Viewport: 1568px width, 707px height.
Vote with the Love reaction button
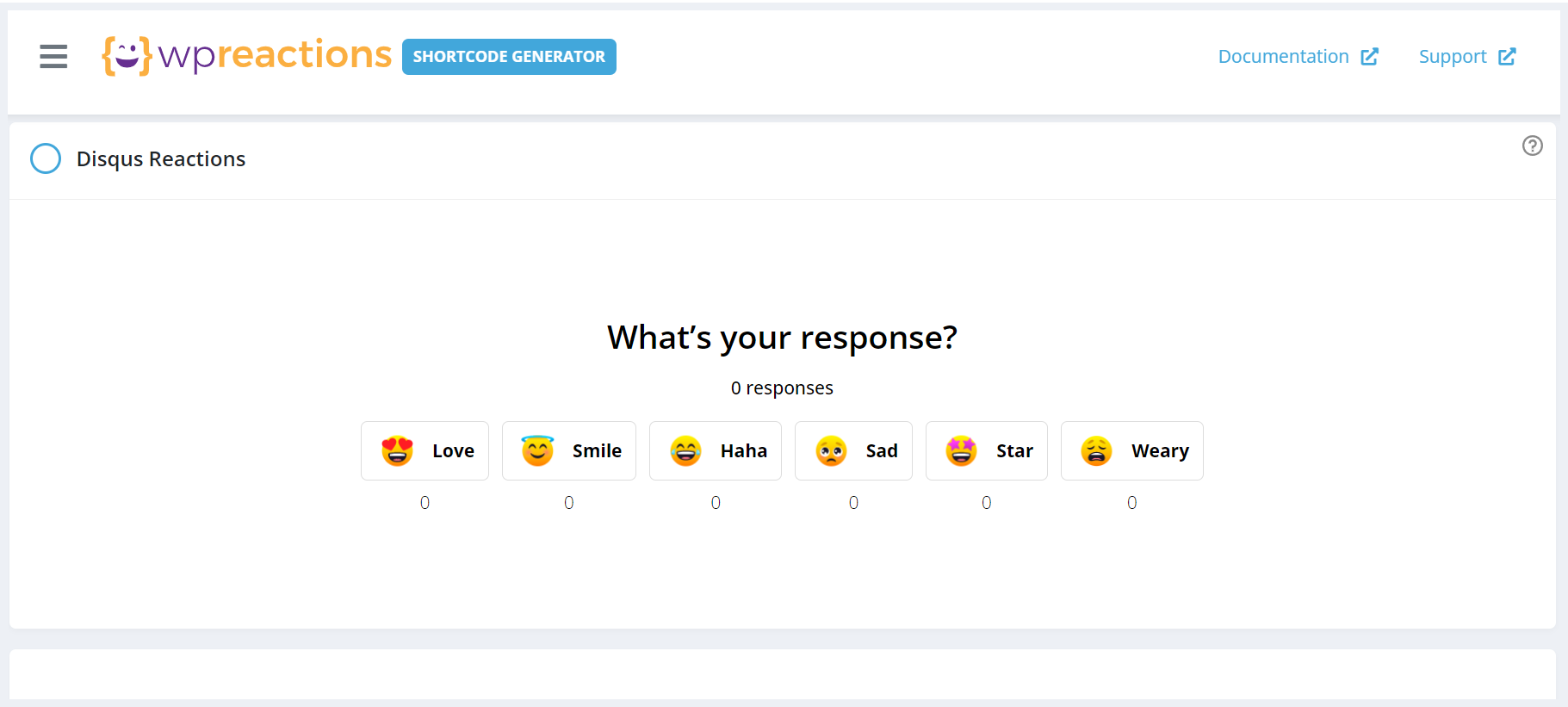click(x=425, y=450)
